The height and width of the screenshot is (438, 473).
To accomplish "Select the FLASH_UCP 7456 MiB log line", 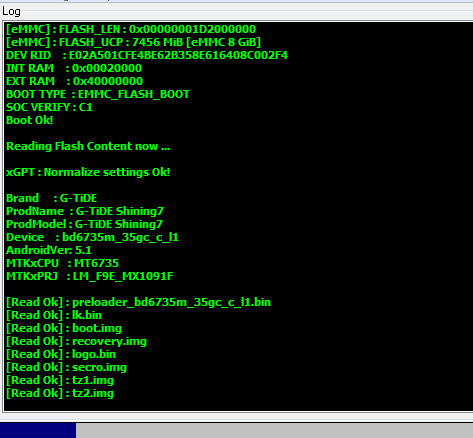I will click(133, 42).
